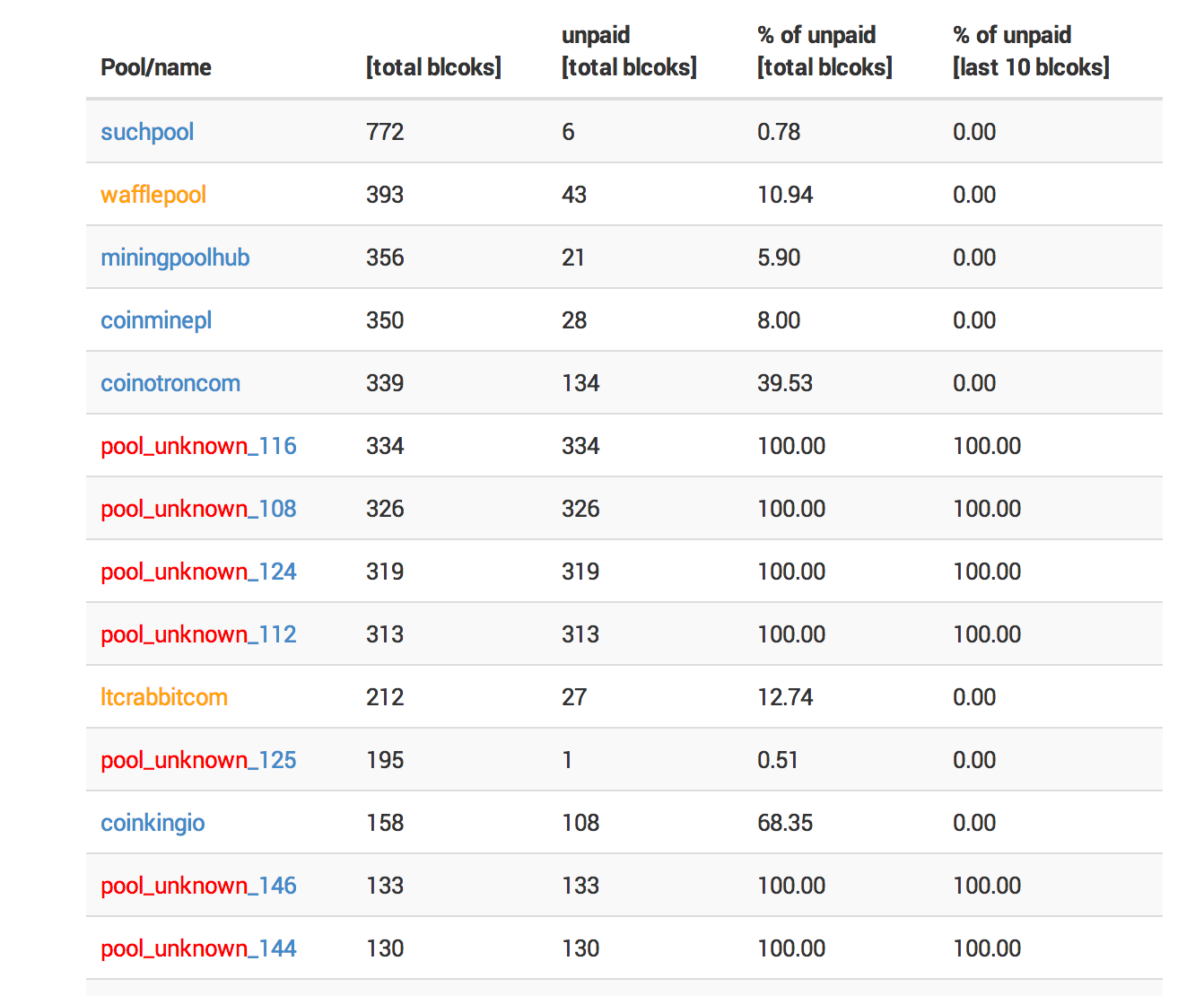Open the pool_unknown_108 link
The image size is (1204, 996).
point(198,509)
